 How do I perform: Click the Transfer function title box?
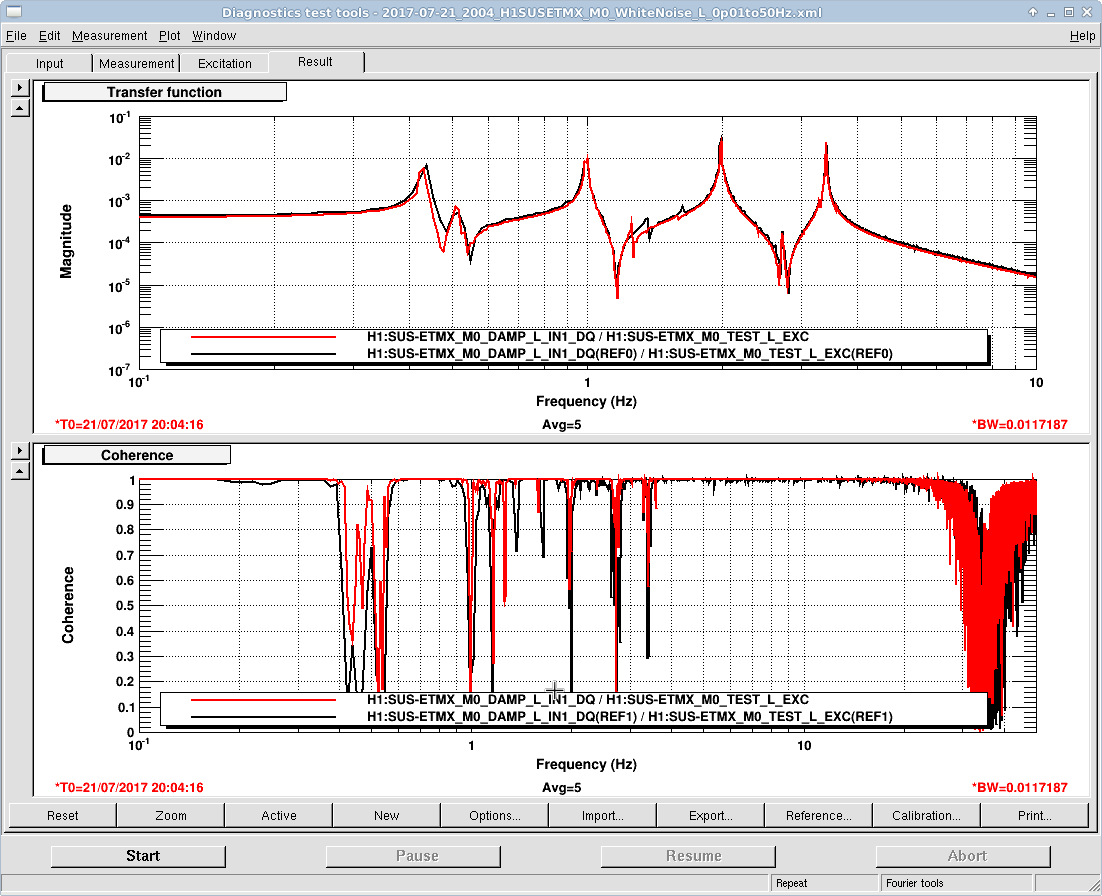164,92
